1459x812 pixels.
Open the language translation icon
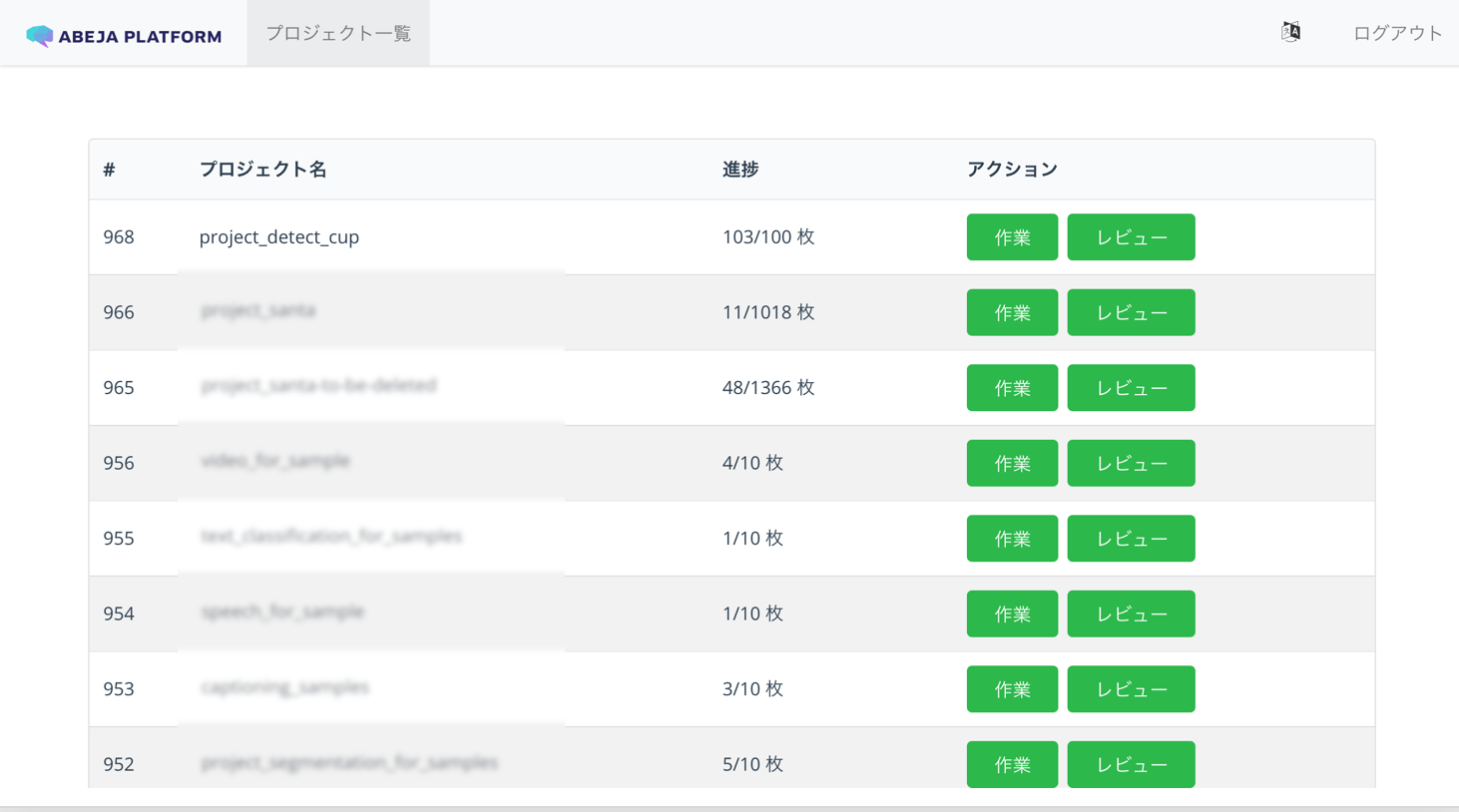pos(1289,31)
